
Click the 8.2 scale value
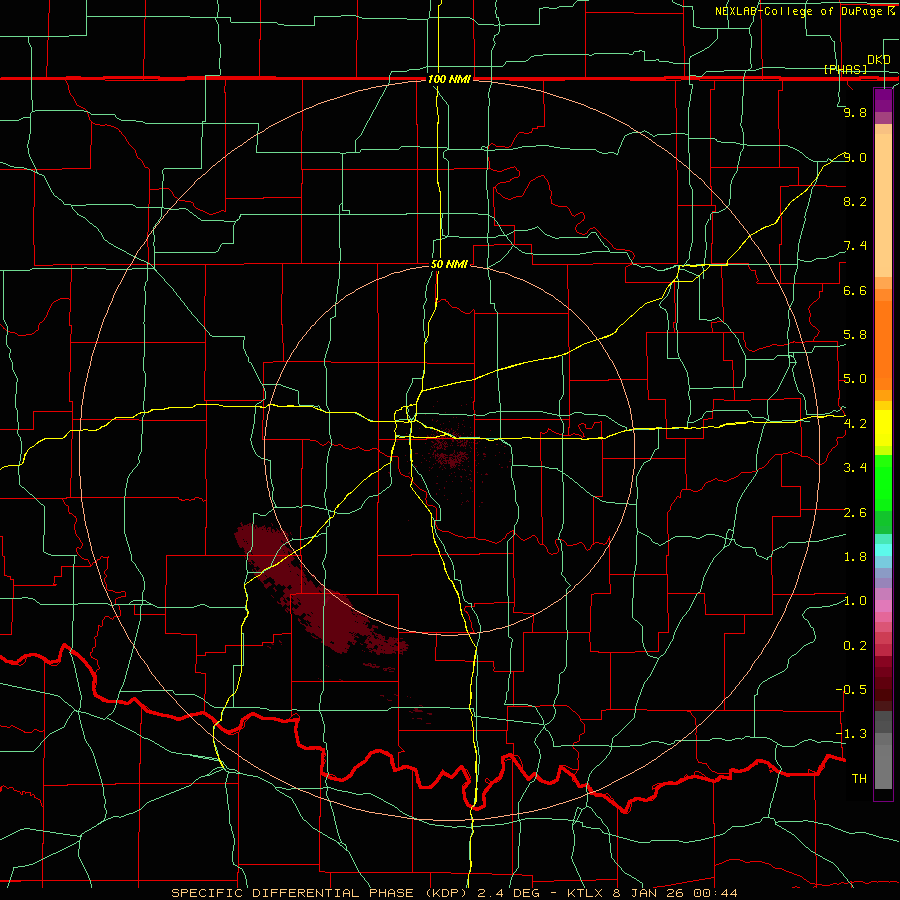click(x=855, y=201)
